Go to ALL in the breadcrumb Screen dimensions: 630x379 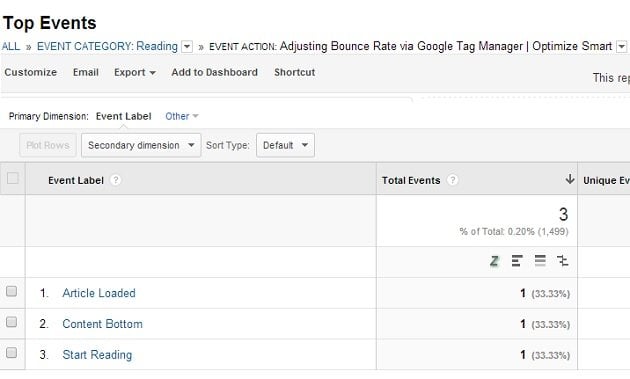point(10,46)
